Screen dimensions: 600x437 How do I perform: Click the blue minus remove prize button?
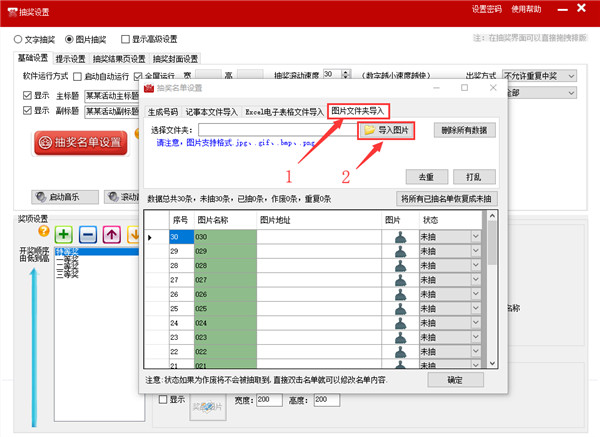[88, 234]
